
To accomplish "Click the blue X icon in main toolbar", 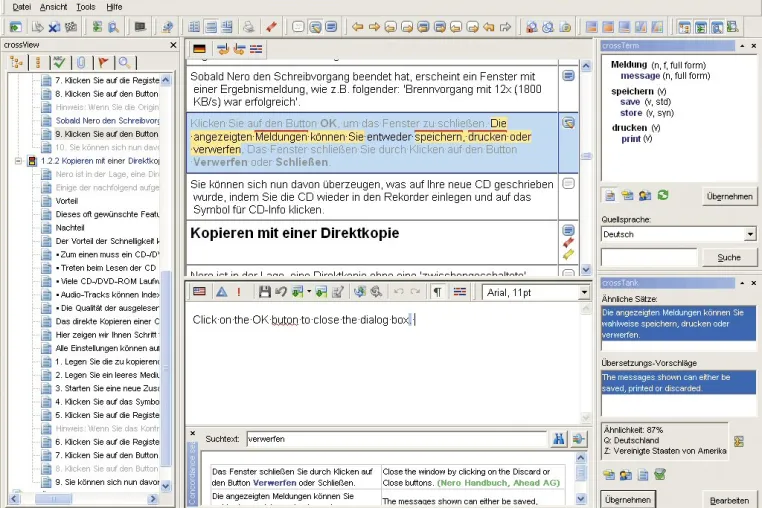I will pos(54,27).
